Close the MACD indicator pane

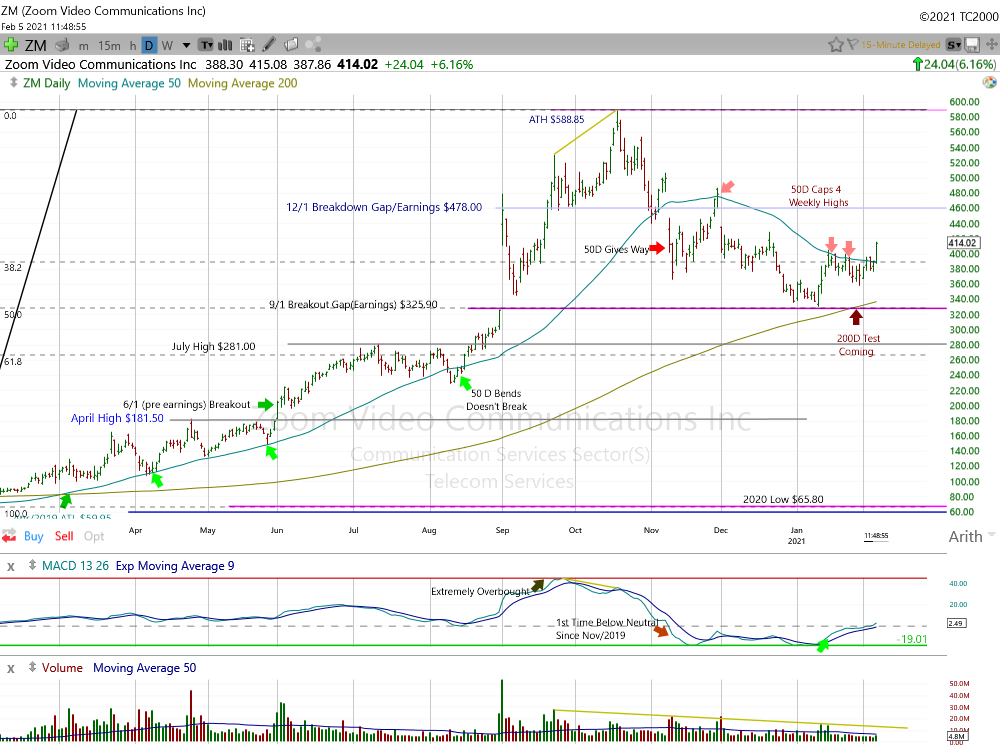coord(11,566)
